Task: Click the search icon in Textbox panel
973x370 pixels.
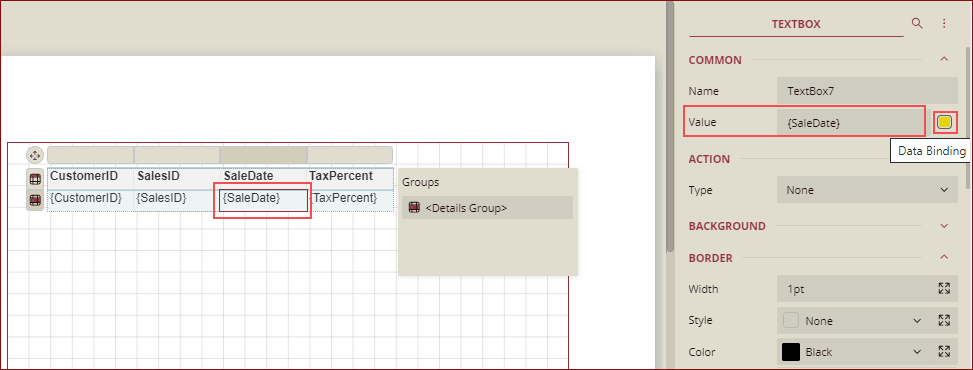Action: point(917,24)
